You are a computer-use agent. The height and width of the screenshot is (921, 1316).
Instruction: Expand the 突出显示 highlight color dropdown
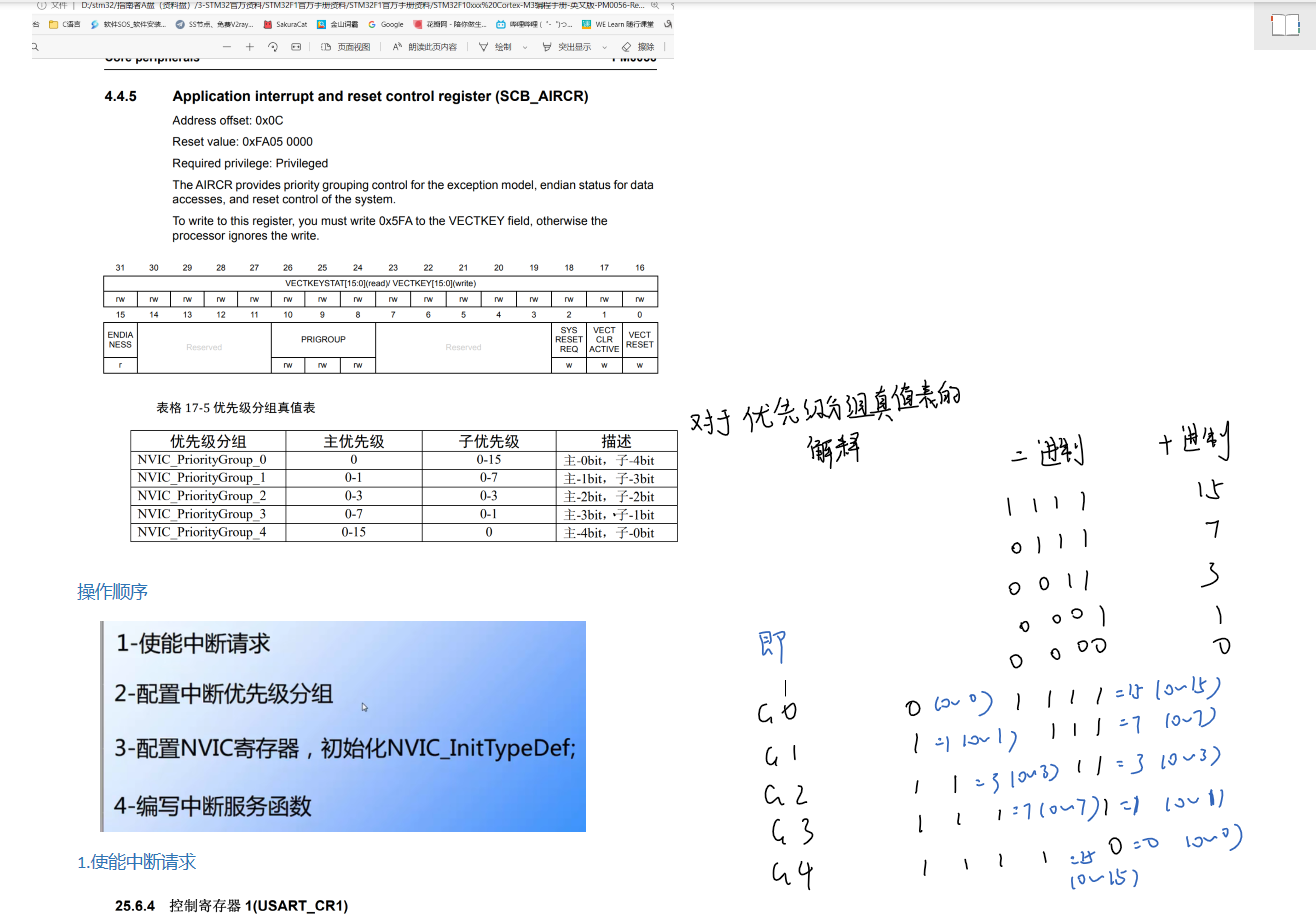click(x=604, y=47)
